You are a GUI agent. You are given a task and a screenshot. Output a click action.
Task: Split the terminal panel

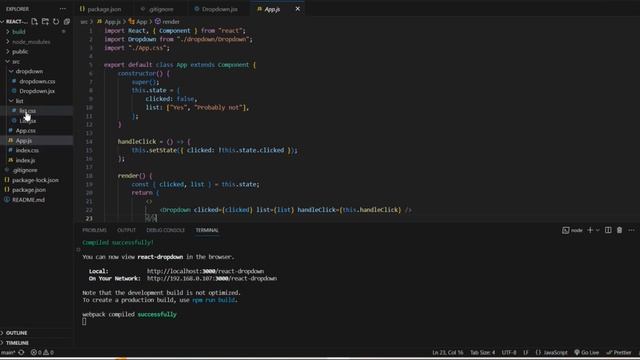point(608,230)
